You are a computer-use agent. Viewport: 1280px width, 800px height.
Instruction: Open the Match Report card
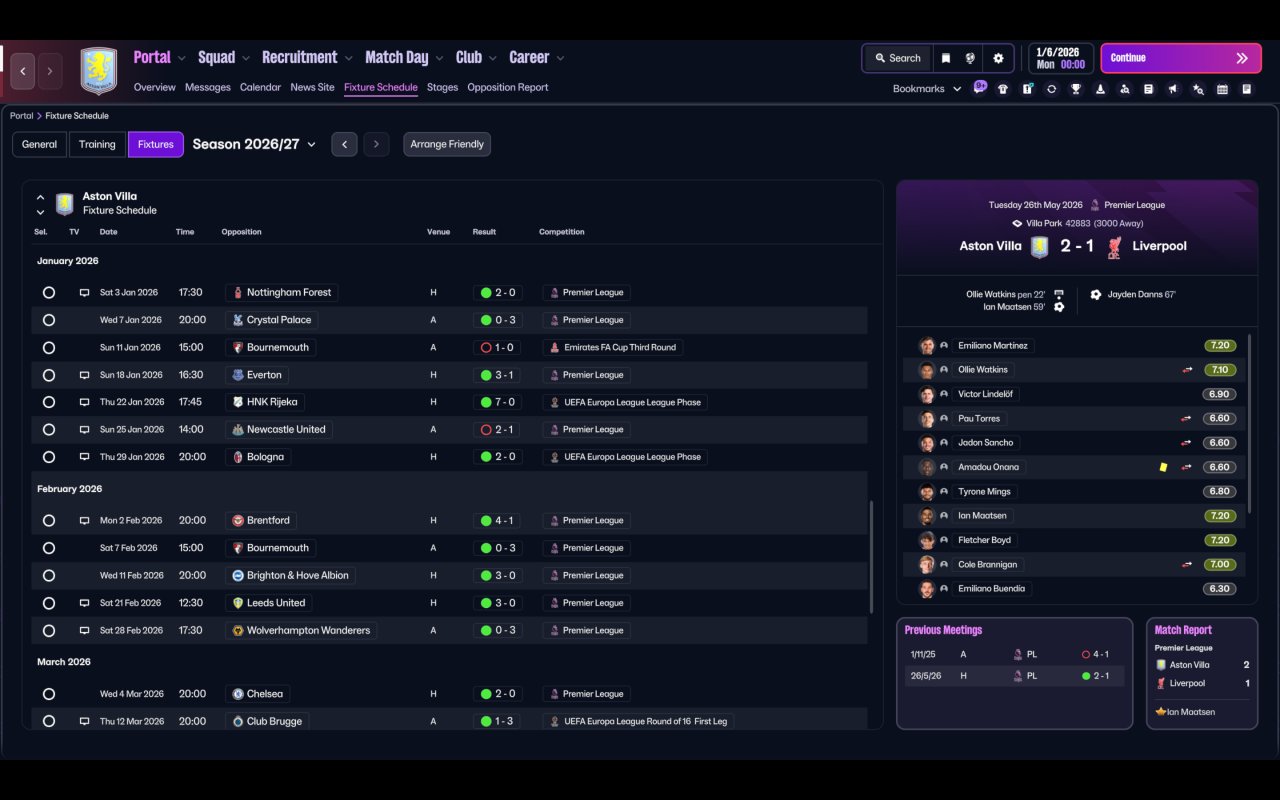(1202, 673)
